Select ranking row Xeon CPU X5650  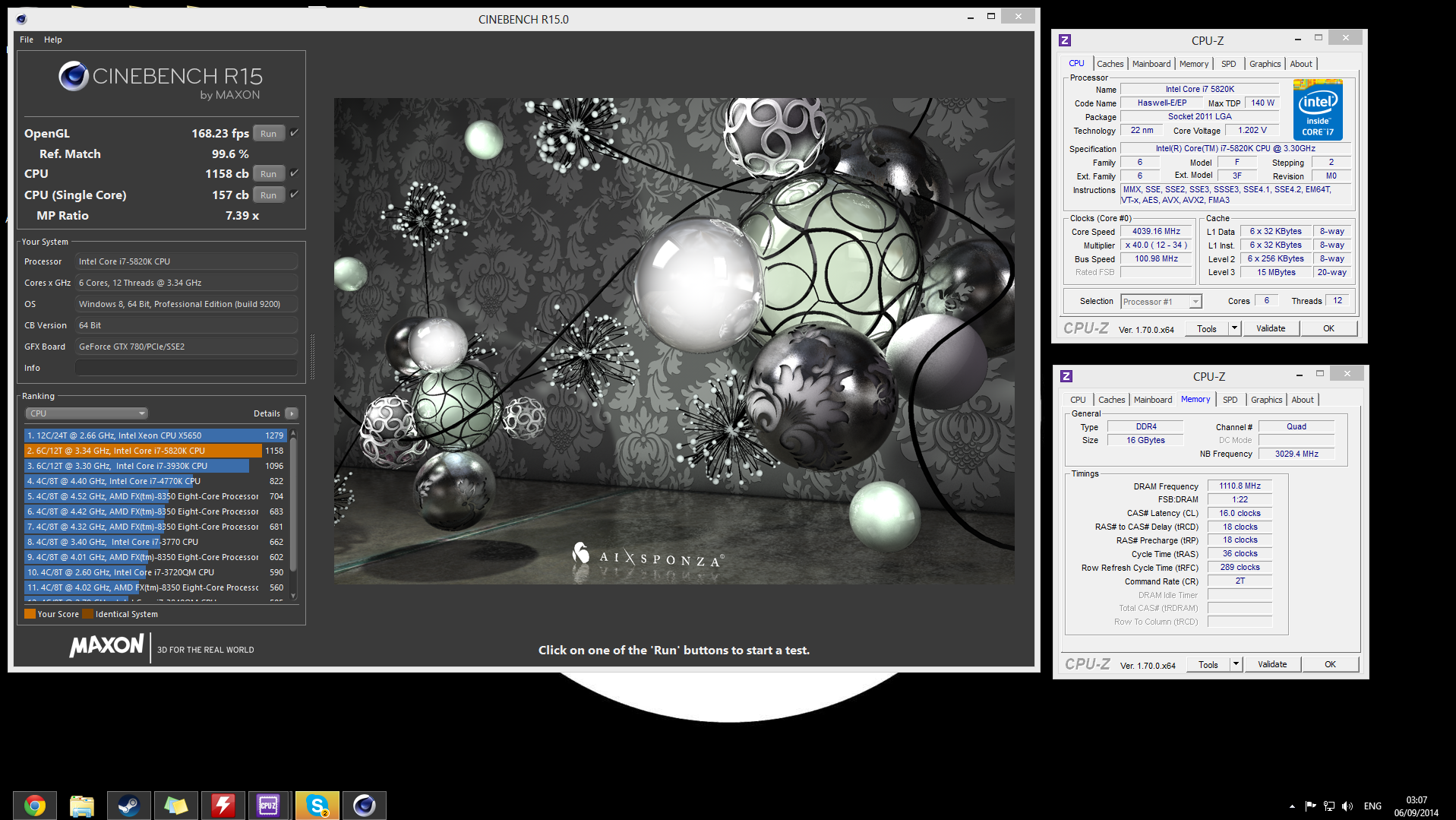(155, 435)
